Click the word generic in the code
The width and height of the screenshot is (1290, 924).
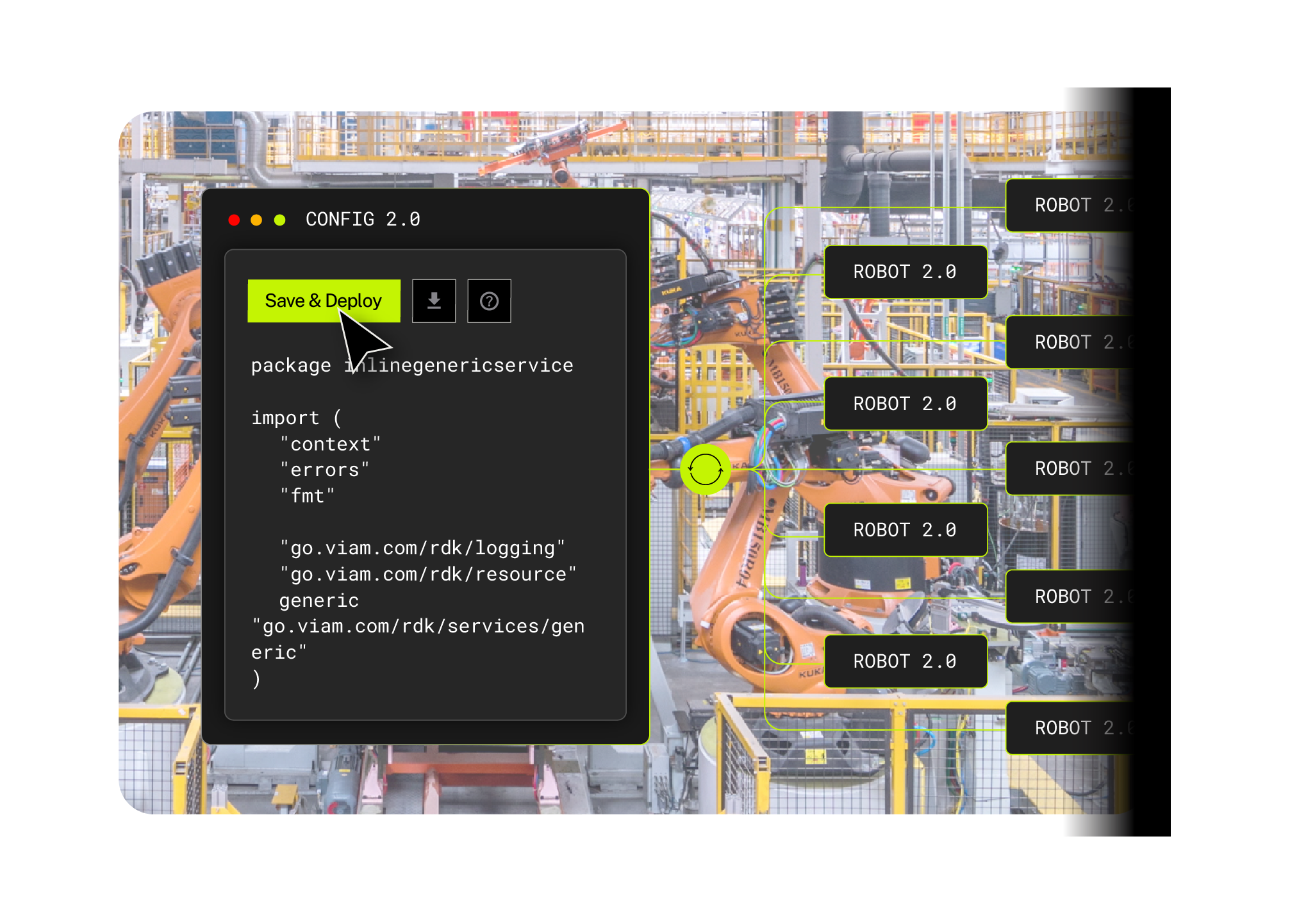click(318, 600)
